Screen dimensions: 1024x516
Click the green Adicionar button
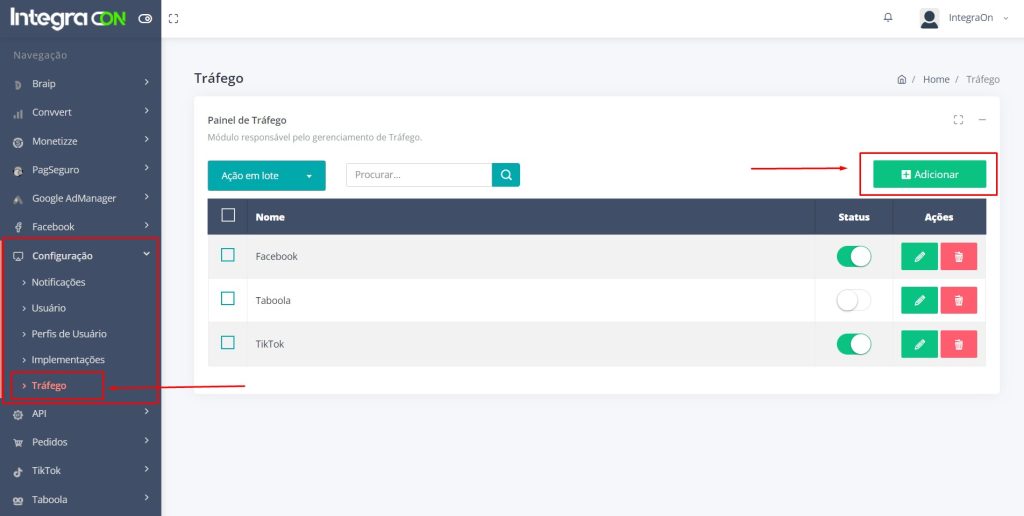point(929,174)
